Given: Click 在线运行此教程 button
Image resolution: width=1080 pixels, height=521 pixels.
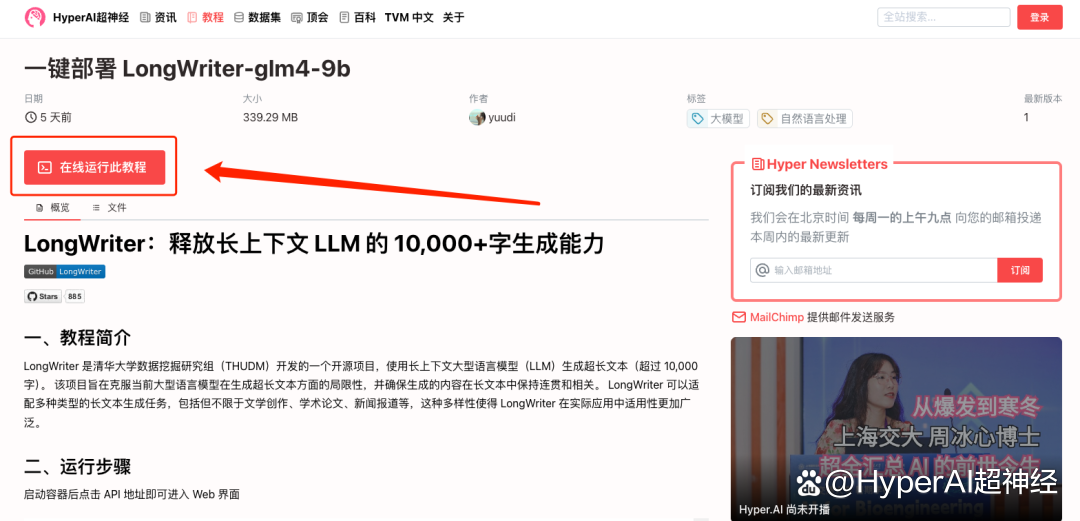Looking at the screenshot, I should click(94, 167).
